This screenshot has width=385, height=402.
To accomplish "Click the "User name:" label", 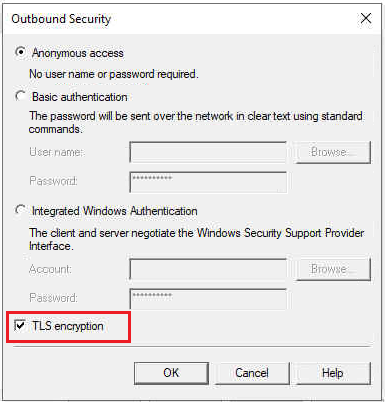I will [x=57, y=152].
